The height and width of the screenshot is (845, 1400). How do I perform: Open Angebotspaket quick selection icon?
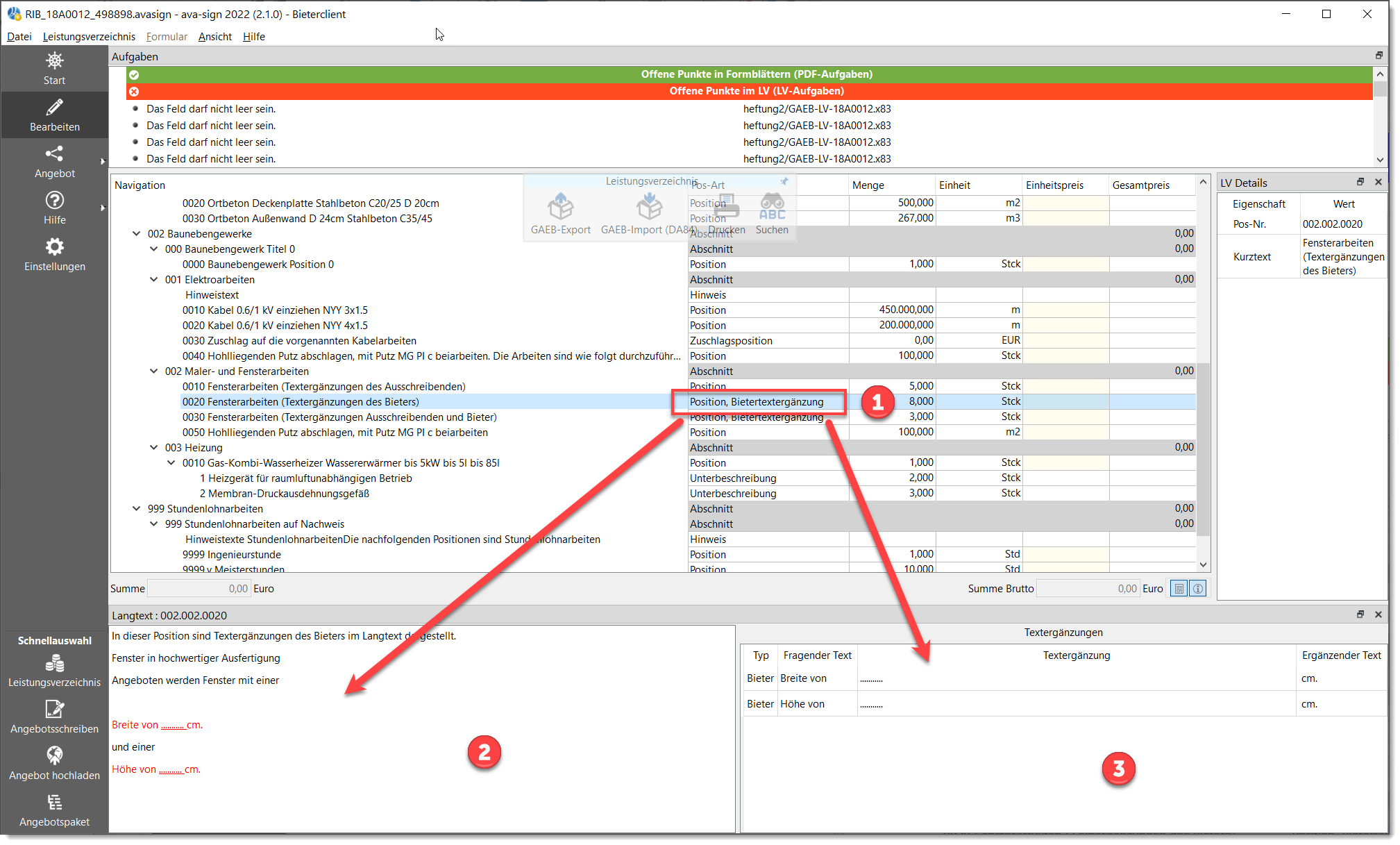(54, 802)
